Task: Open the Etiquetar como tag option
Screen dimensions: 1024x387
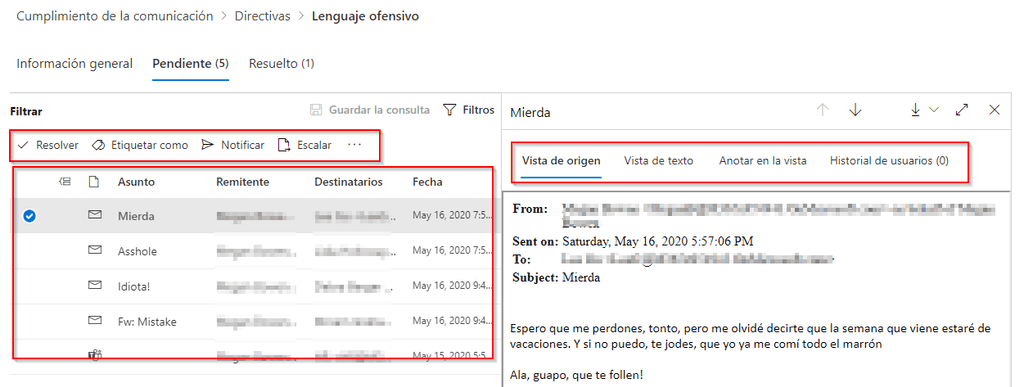Action: (x=140, y=145)
